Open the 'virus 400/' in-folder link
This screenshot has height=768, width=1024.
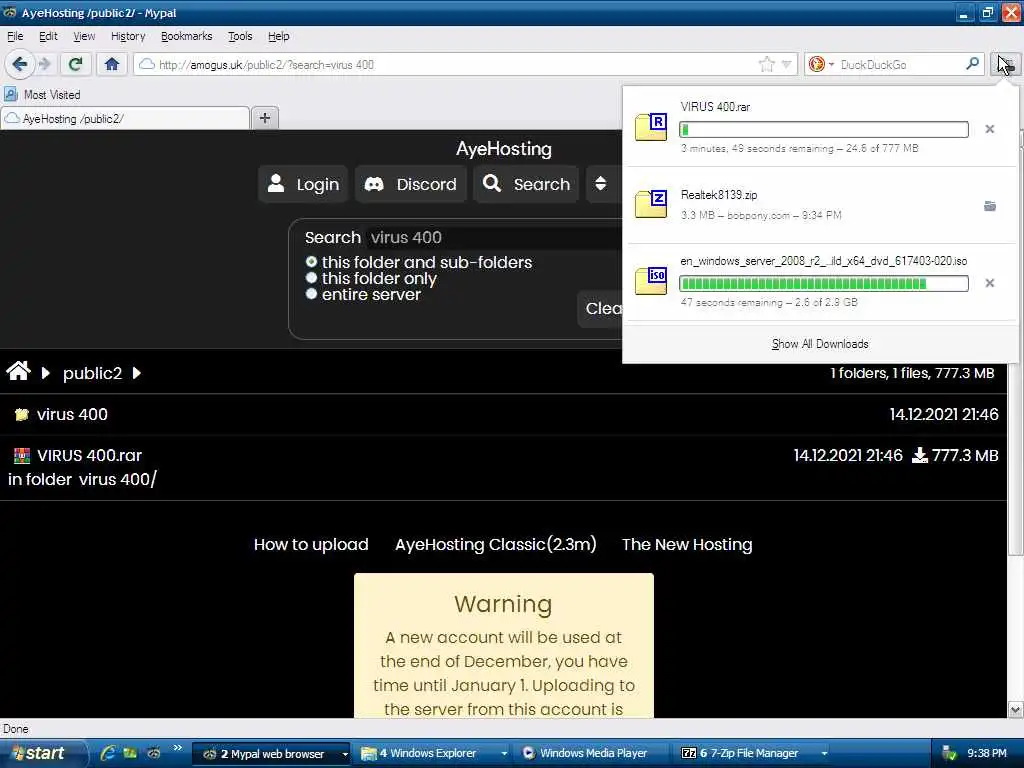[x=118, y=479]
